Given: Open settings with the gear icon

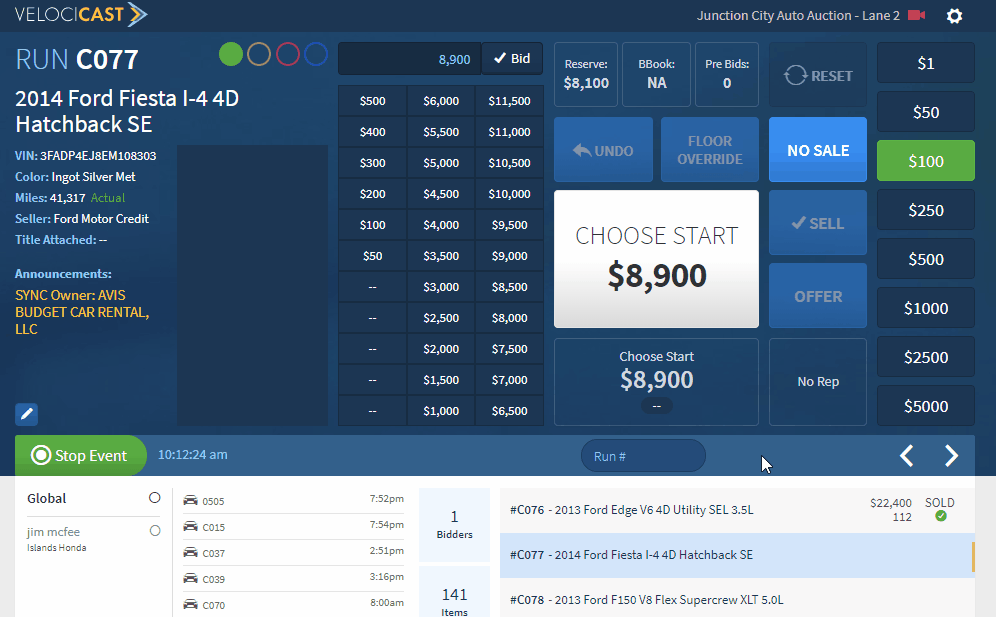Looking at the screenshot, I should 954,16.
